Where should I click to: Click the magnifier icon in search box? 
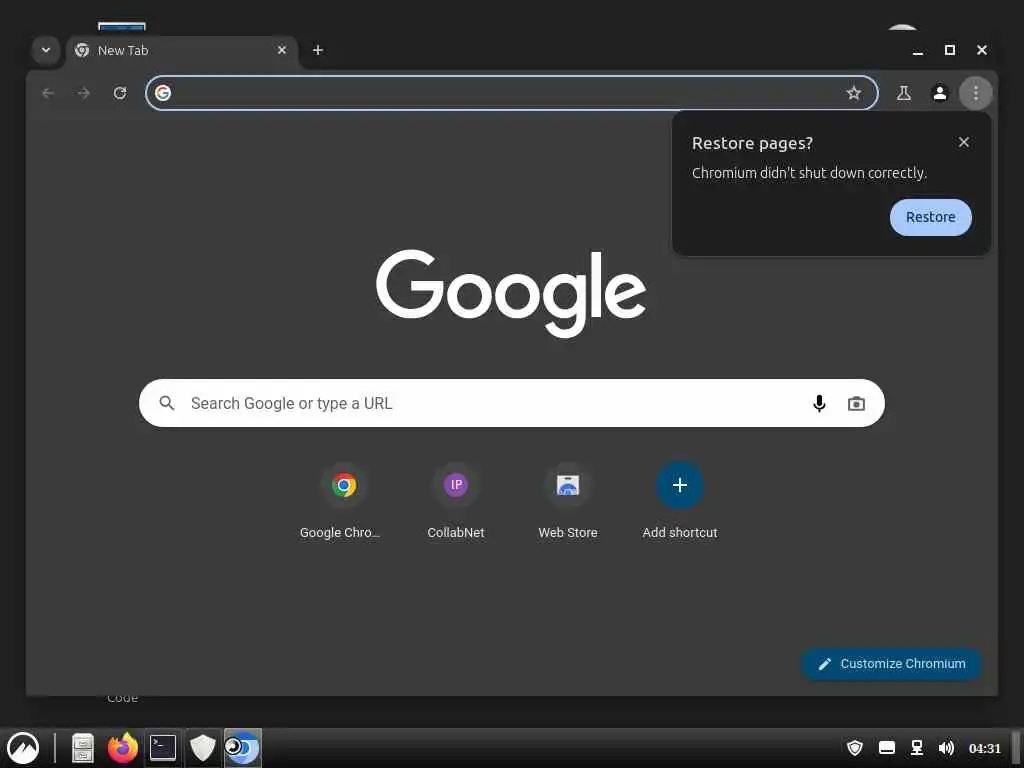pos(167,403)
